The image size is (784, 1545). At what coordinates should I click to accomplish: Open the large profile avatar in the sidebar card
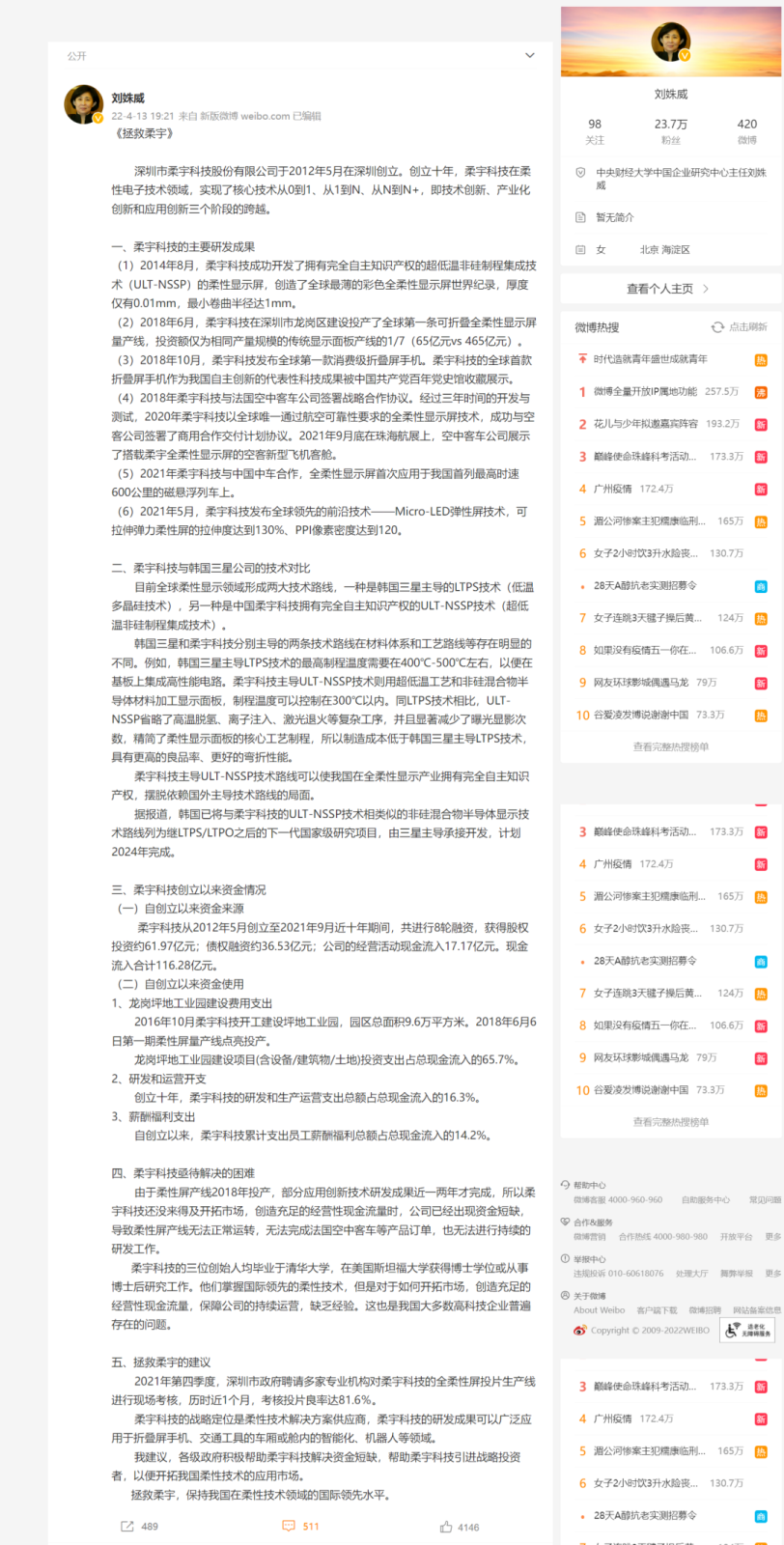click(671, 43)
